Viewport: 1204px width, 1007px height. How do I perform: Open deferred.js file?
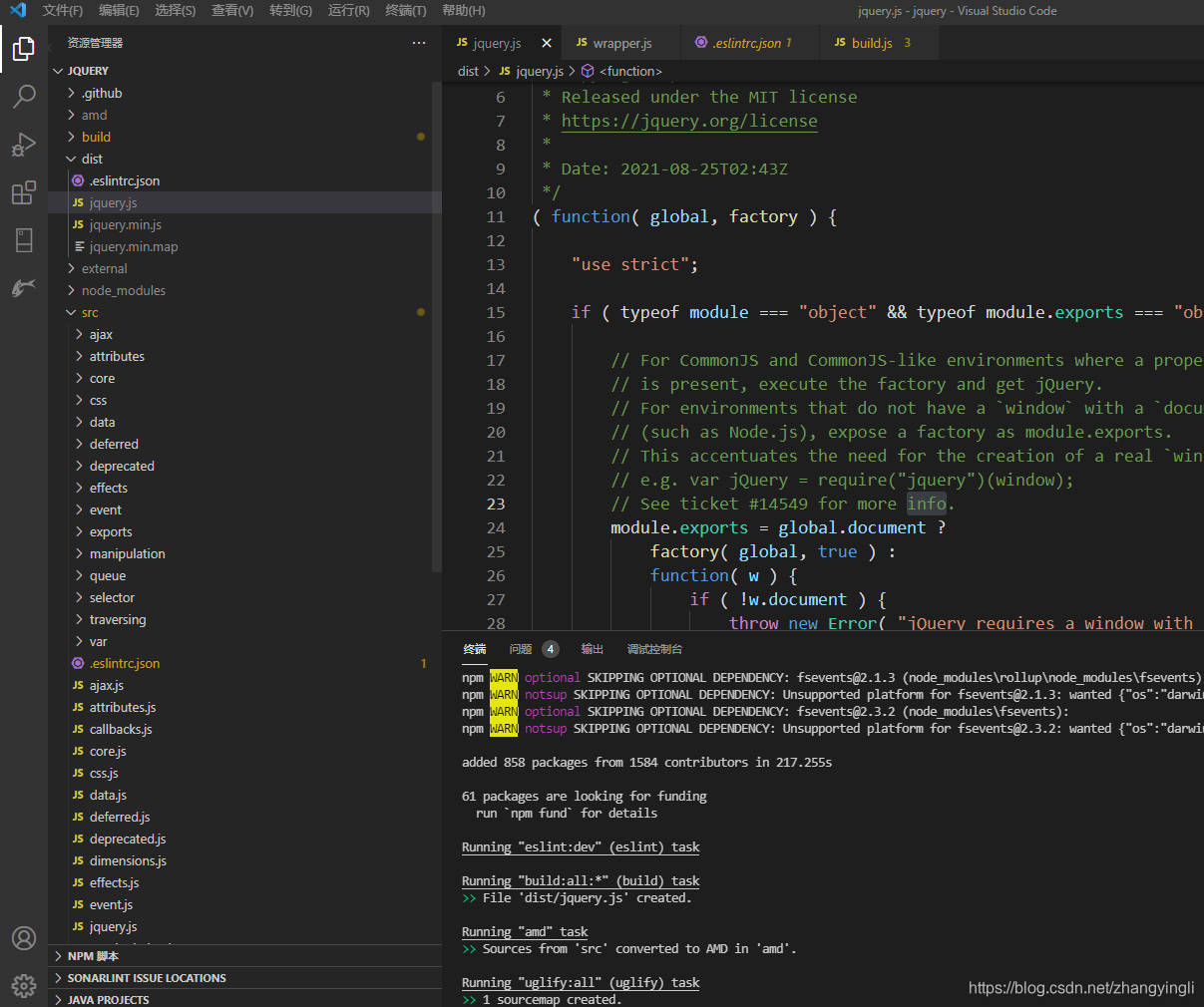click(239, 817)
